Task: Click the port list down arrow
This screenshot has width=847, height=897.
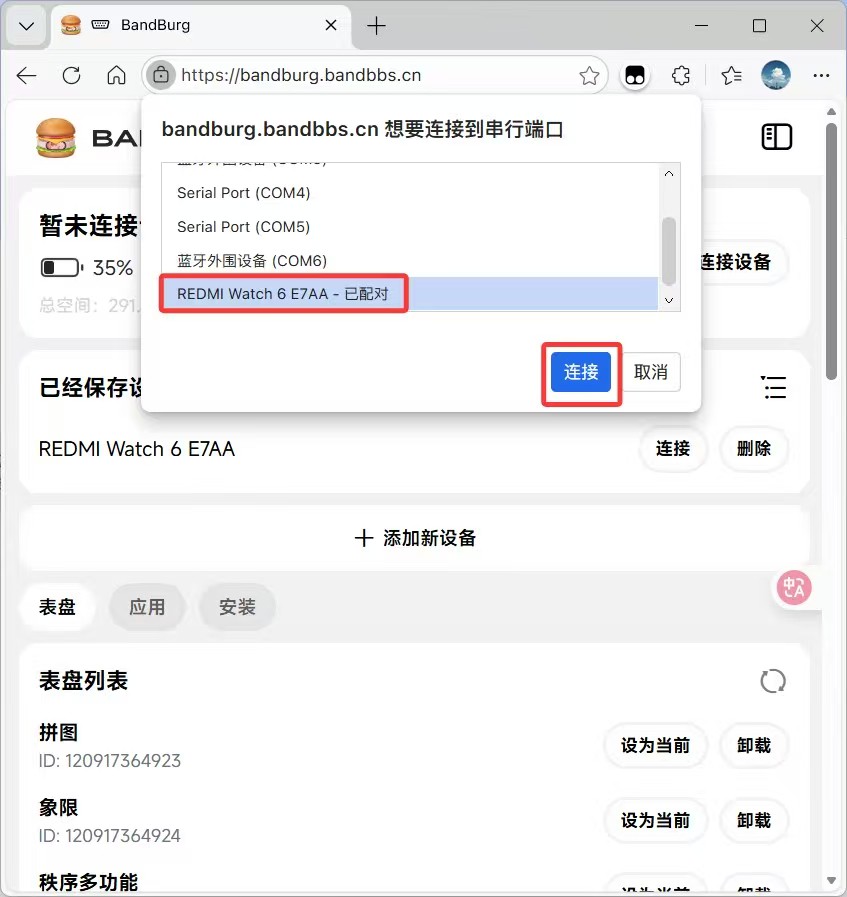Action: 669,300
